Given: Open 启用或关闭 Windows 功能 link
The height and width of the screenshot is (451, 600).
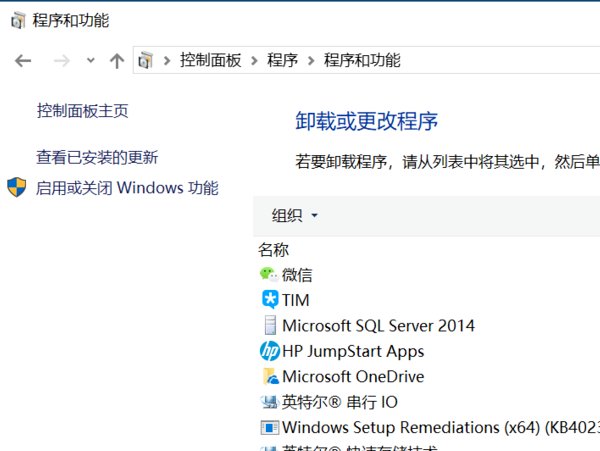Looking at the screenshot, I should (127, 188).
